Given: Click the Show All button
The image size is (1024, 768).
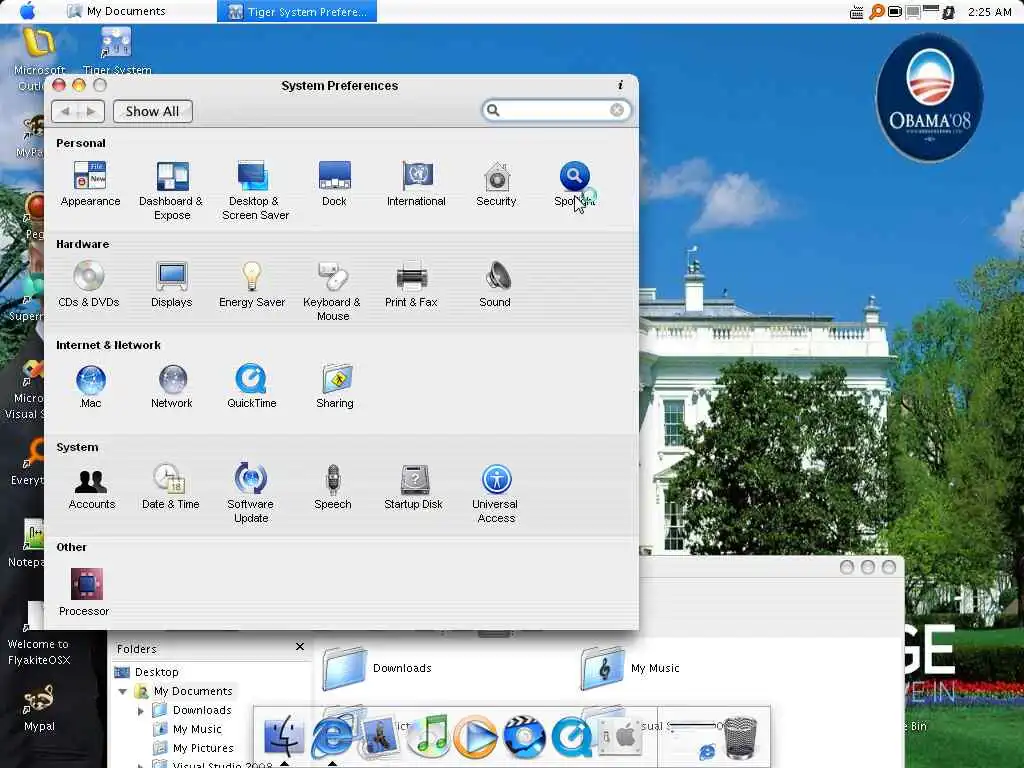Looking at the screenshot, I should pyautogui.click(x=153, y=112).
